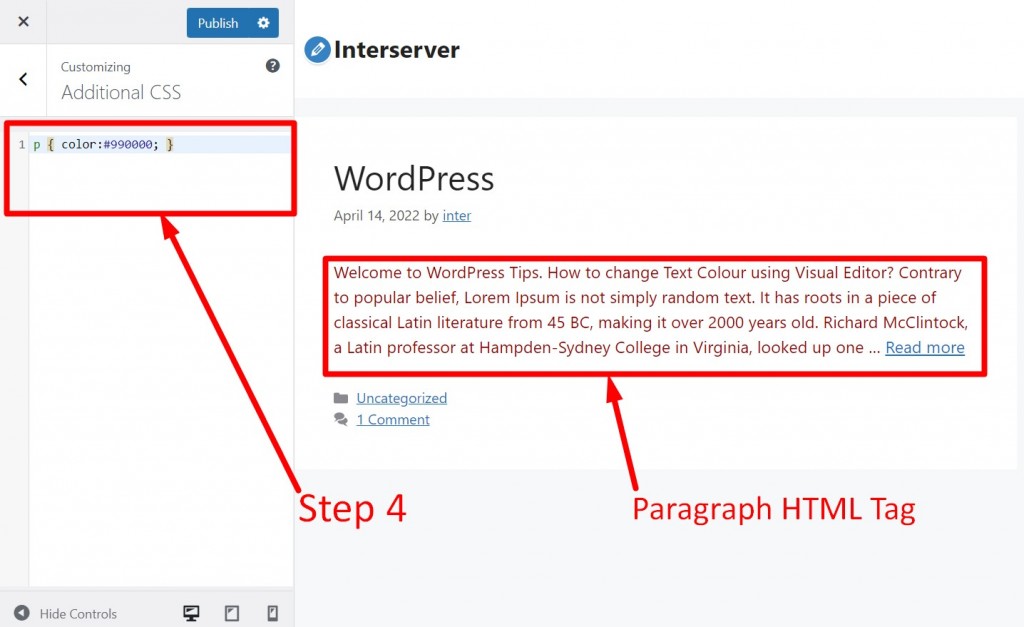Switch to desktop preview icon
The image size is (1024, 627).
point(191,613)
